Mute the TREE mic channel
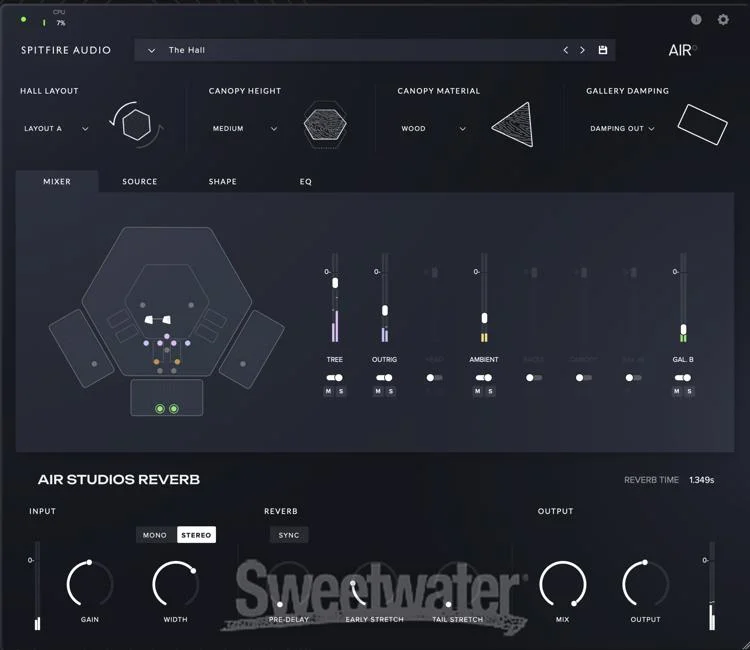 328,392
